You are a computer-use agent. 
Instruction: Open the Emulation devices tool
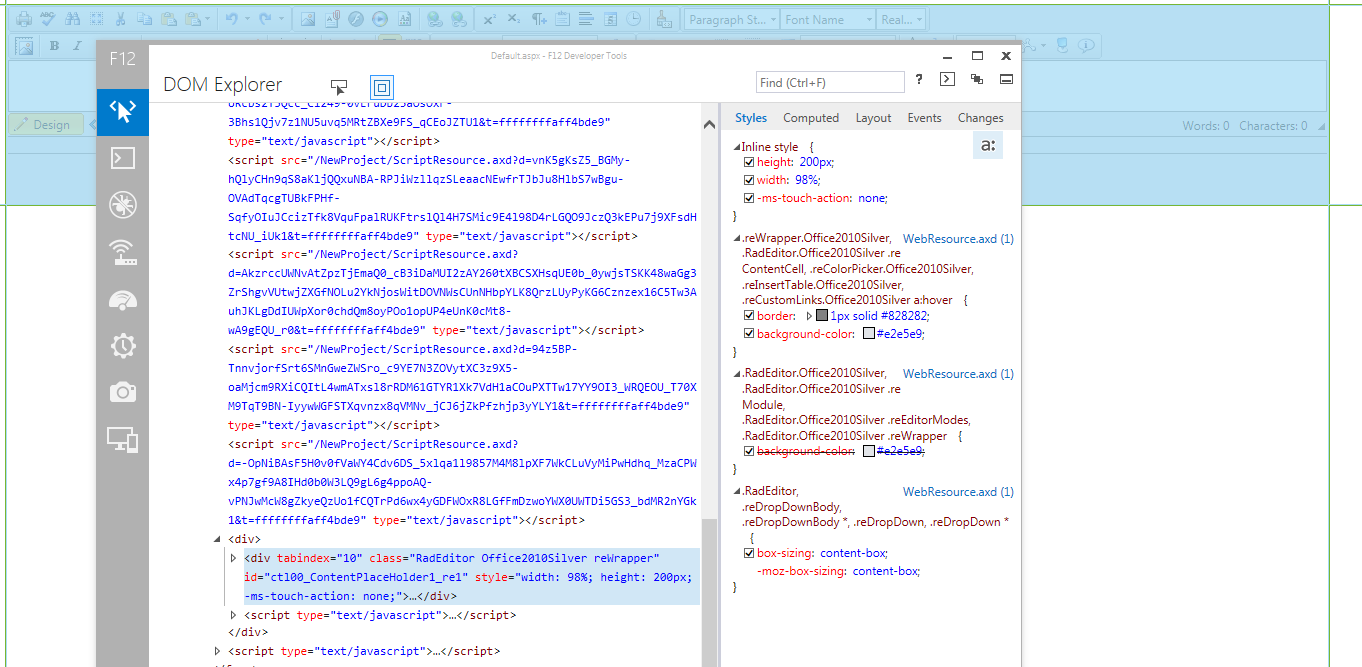(x=123, y=440)
